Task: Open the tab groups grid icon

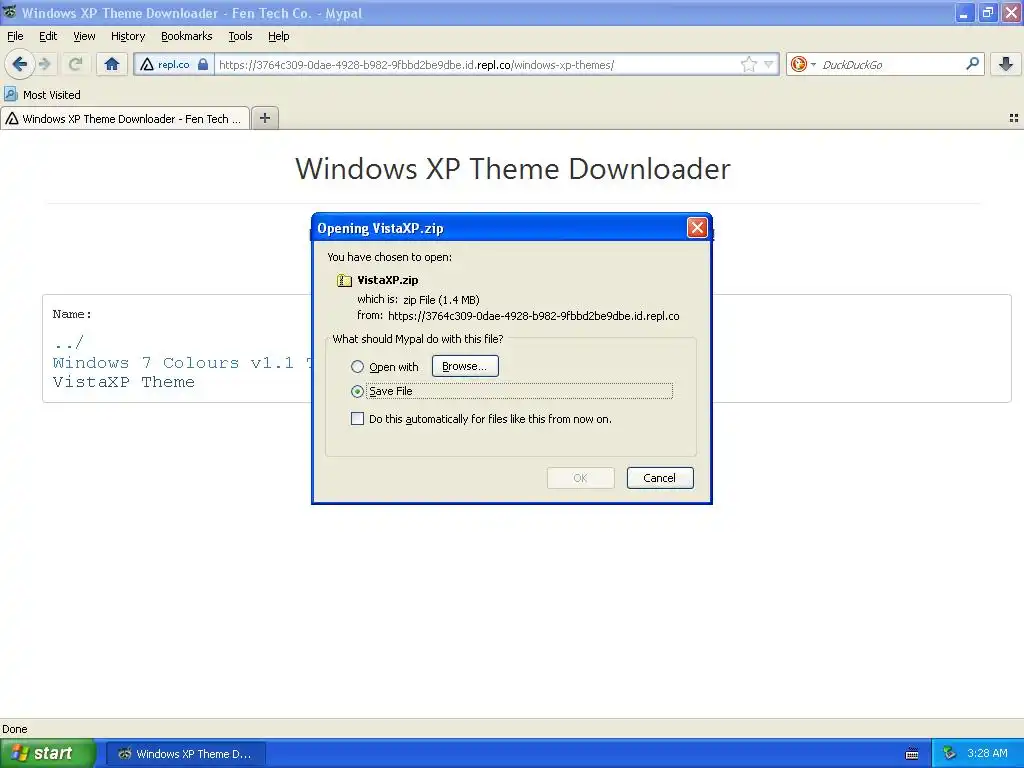Action: pyautogui.click(x=1014, y=118)
